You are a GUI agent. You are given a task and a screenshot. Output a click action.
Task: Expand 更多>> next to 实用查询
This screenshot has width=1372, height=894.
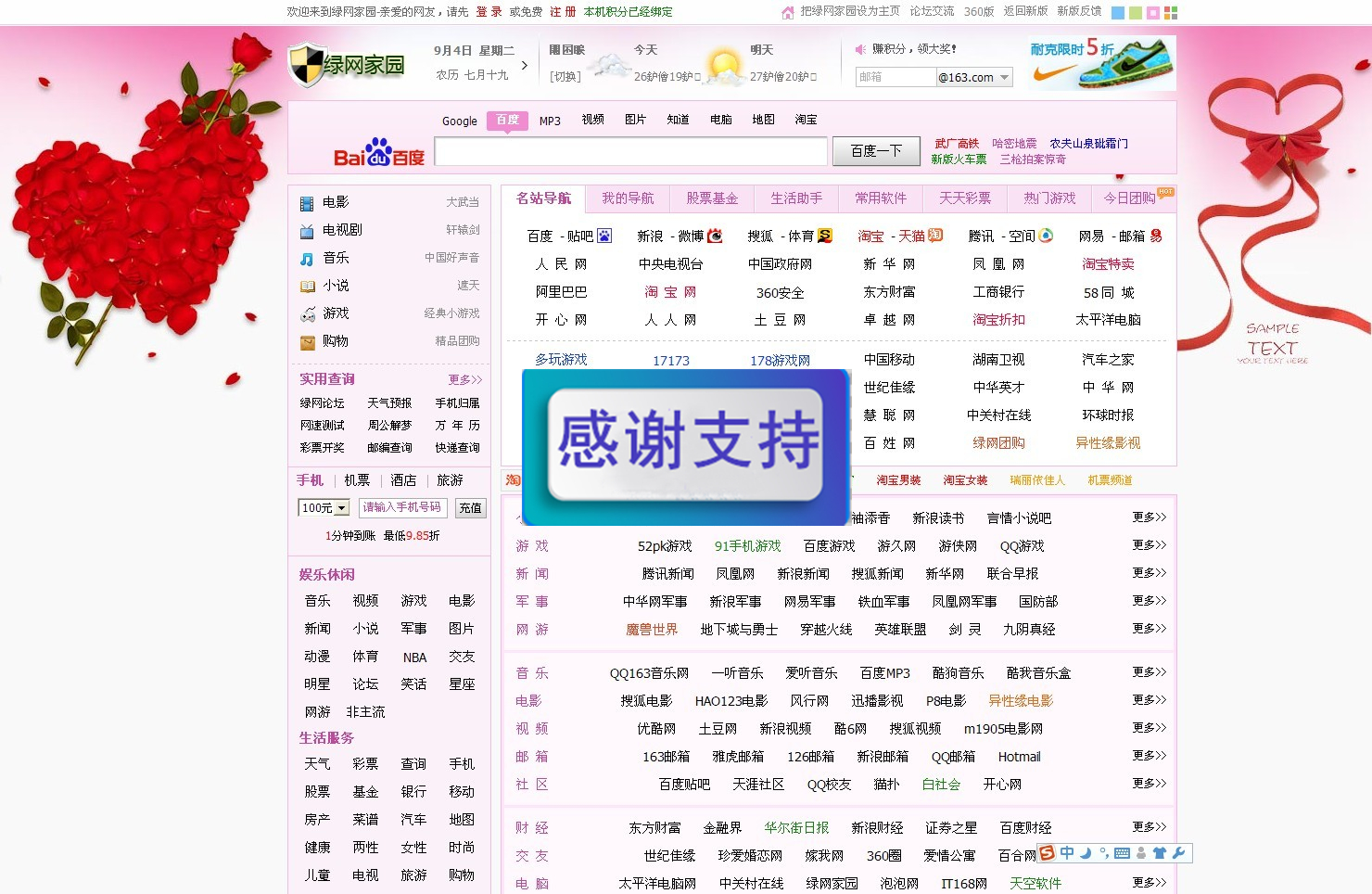point(465,379)
